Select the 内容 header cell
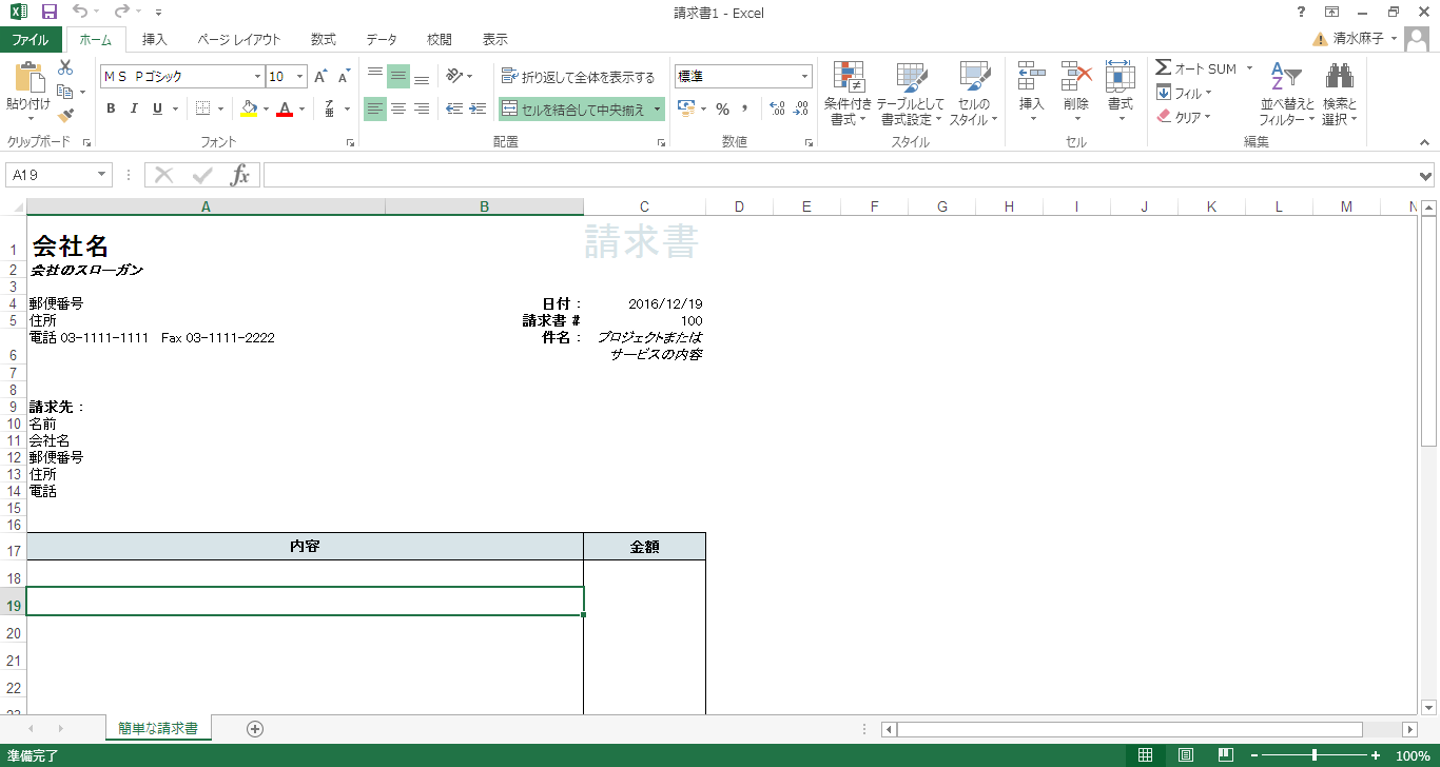 point(305,547)
